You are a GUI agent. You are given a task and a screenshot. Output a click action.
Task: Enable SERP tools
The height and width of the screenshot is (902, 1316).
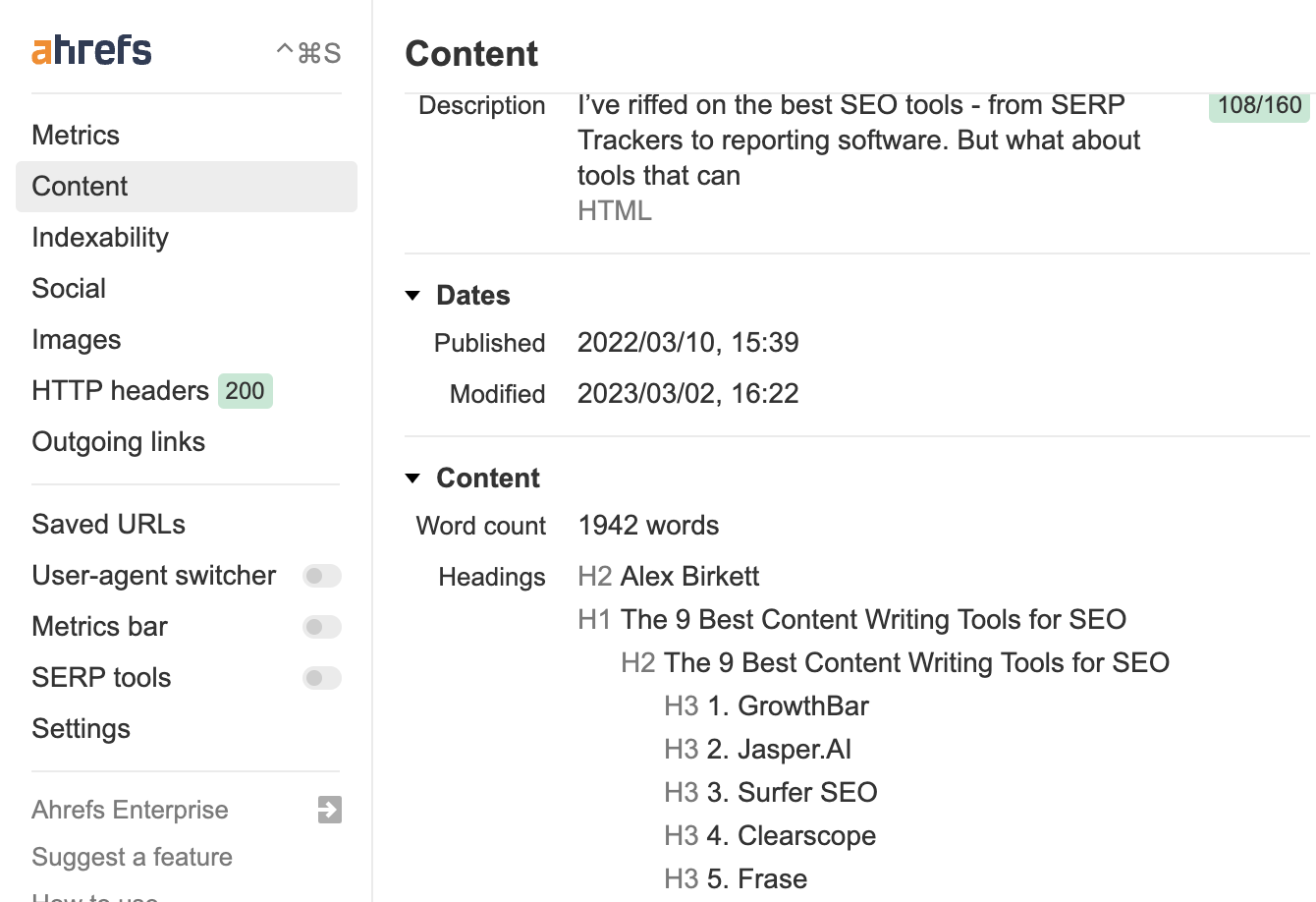tap(322, 678)
